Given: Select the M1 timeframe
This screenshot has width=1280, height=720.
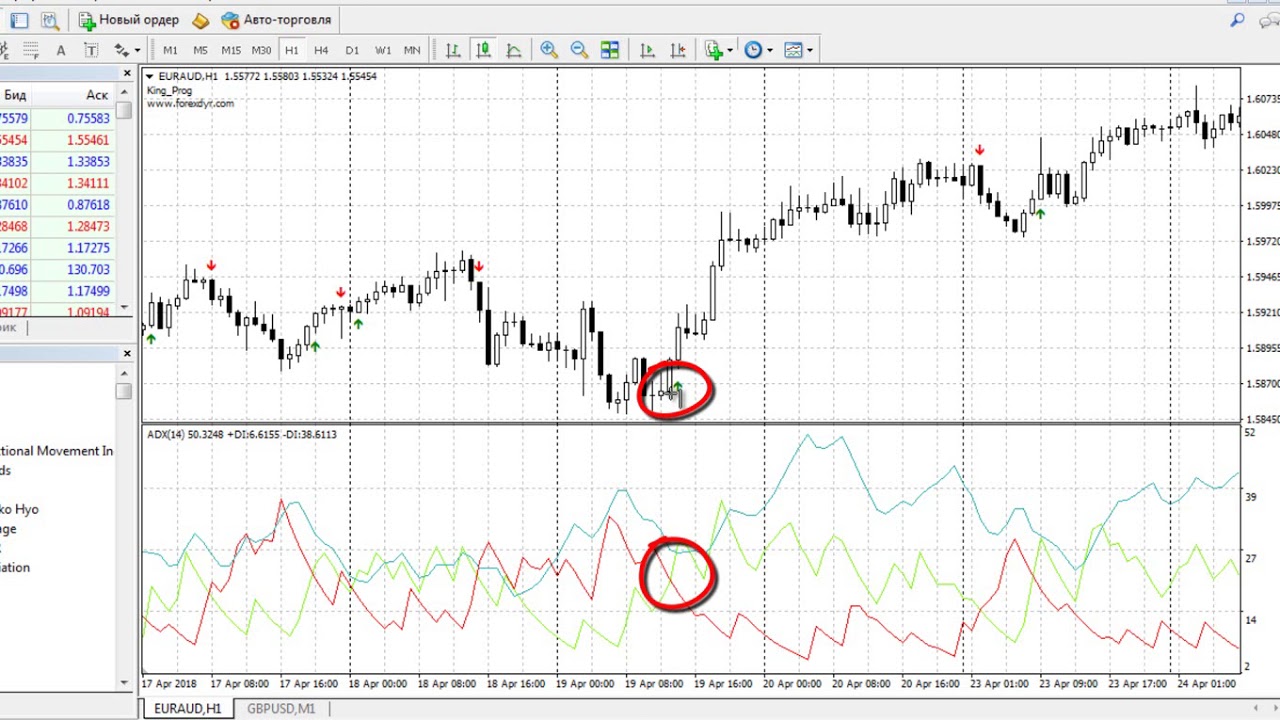Looking at the screenshot, I should click(x=170, y=50).
